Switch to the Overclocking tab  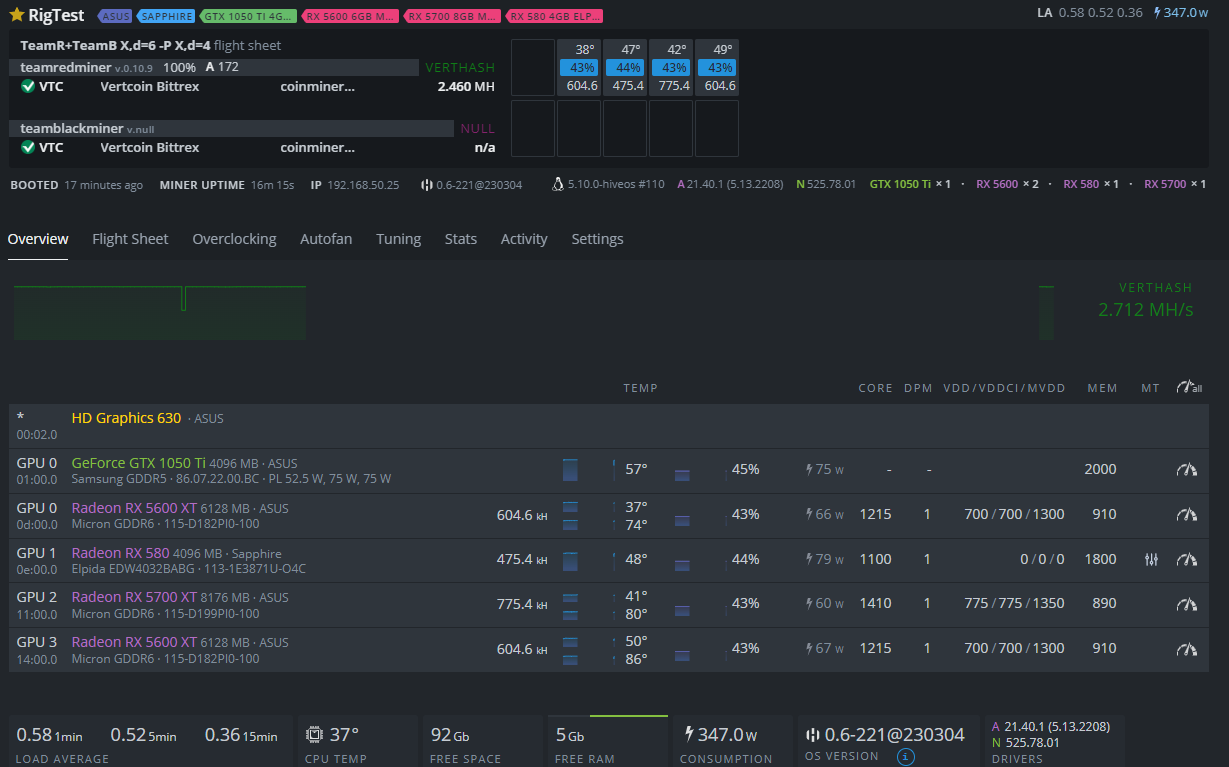point(234,239)
